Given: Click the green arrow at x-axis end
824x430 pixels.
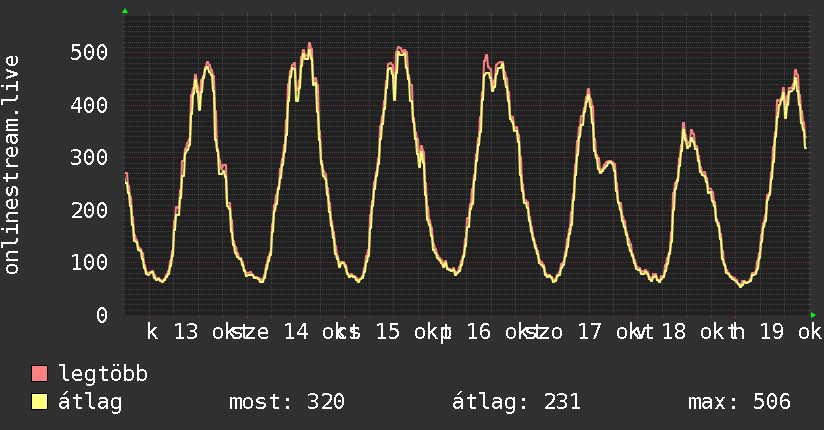Looking at the screenshot, I should (813, 315).
